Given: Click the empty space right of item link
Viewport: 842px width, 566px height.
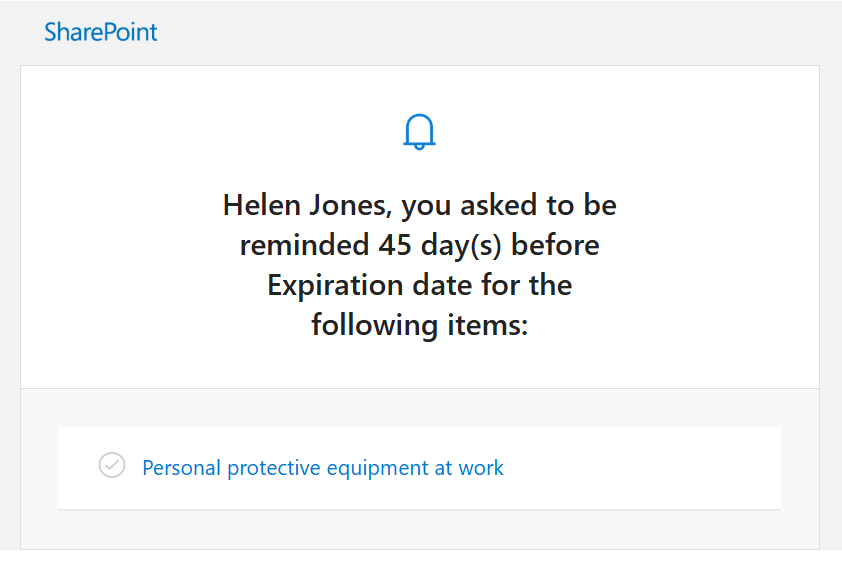Looking at the screenshot, I should [x=640, y=467].
